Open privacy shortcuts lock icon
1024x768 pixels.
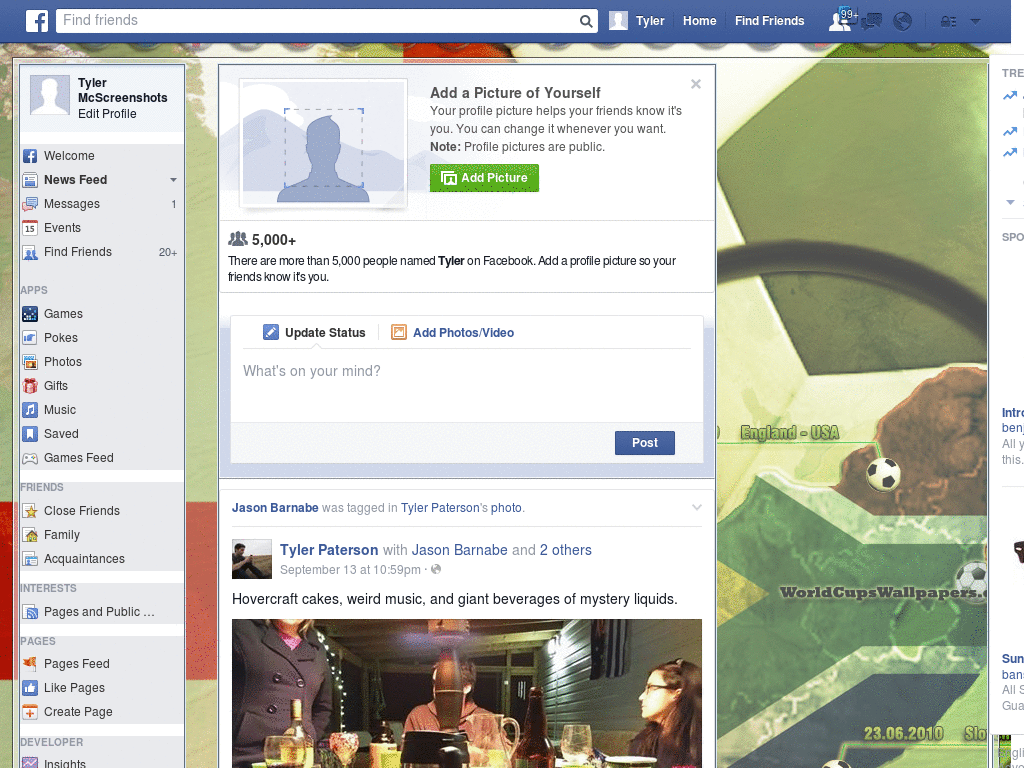click(x=948, y=22)
